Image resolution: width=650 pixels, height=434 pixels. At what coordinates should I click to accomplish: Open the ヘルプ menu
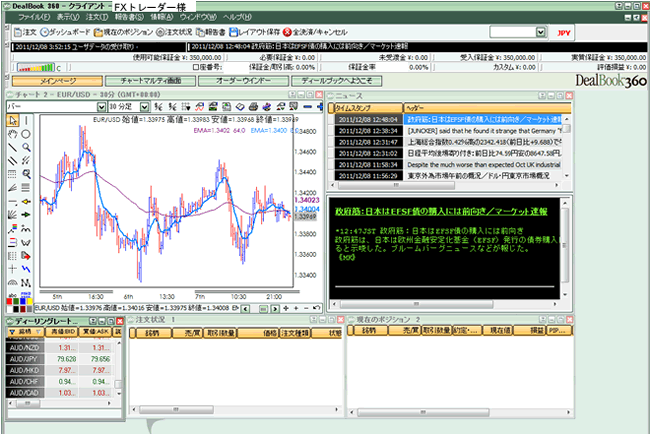[x=237, y=17]
